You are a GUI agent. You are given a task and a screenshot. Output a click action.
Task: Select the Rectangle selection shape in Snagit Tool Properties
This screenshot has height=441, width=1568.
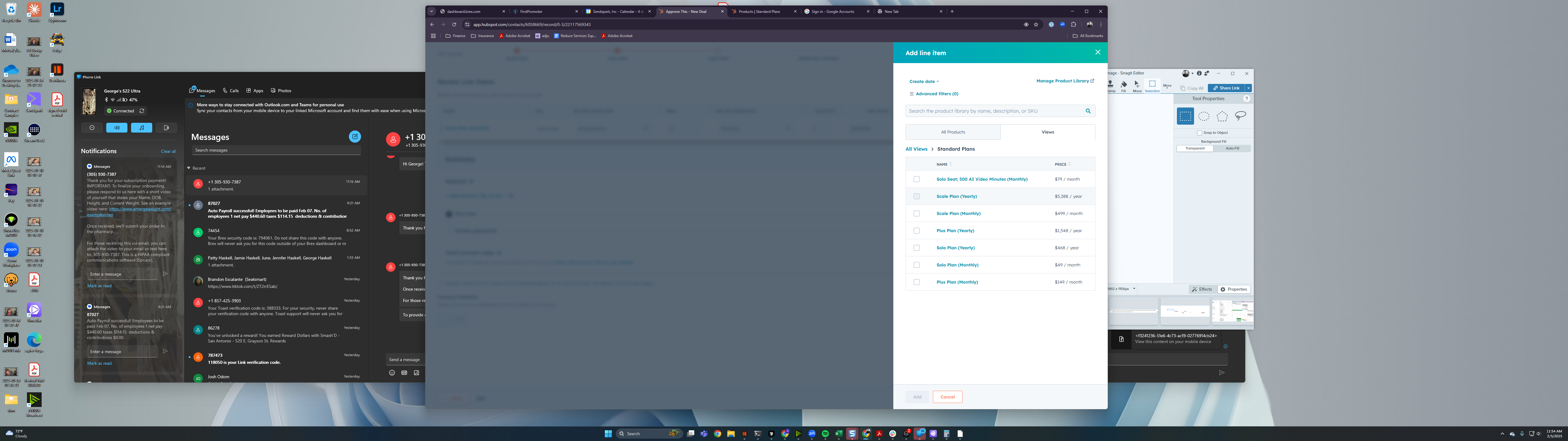(x=1185, y=116)
